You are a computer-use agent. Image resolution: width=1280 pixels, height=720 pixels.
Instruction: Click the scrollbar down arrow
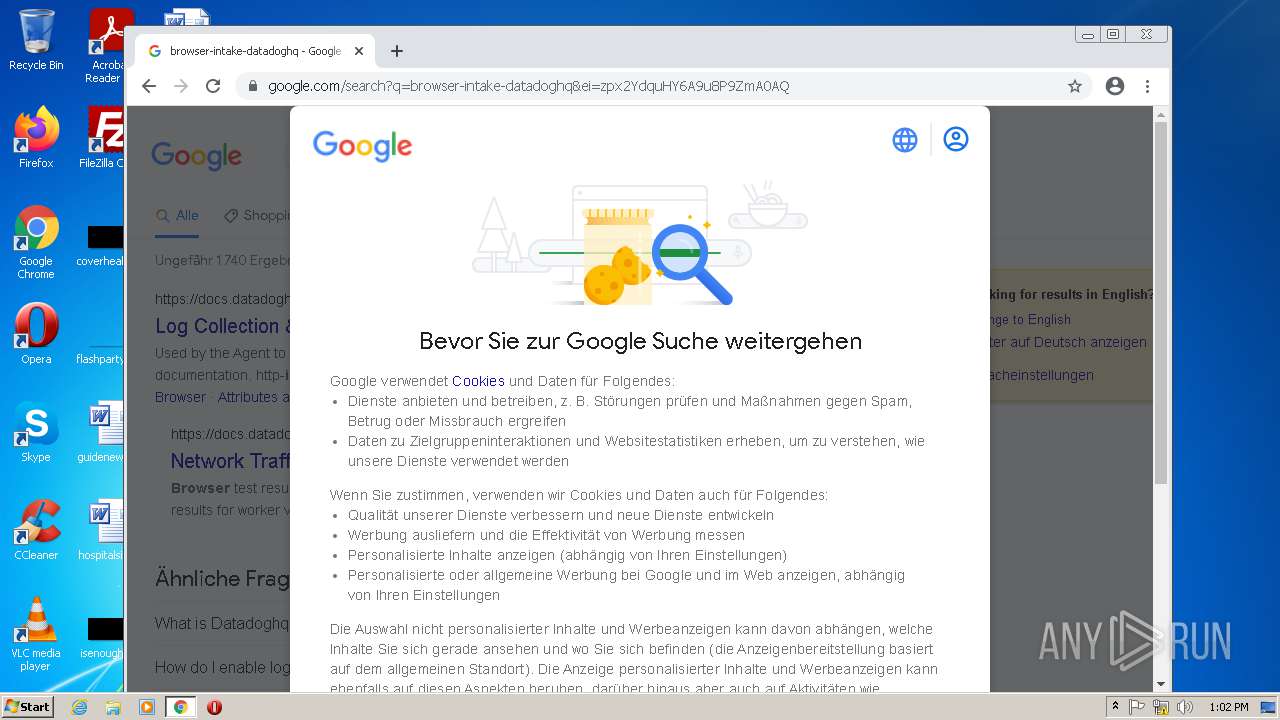(x=1161, y=685)
